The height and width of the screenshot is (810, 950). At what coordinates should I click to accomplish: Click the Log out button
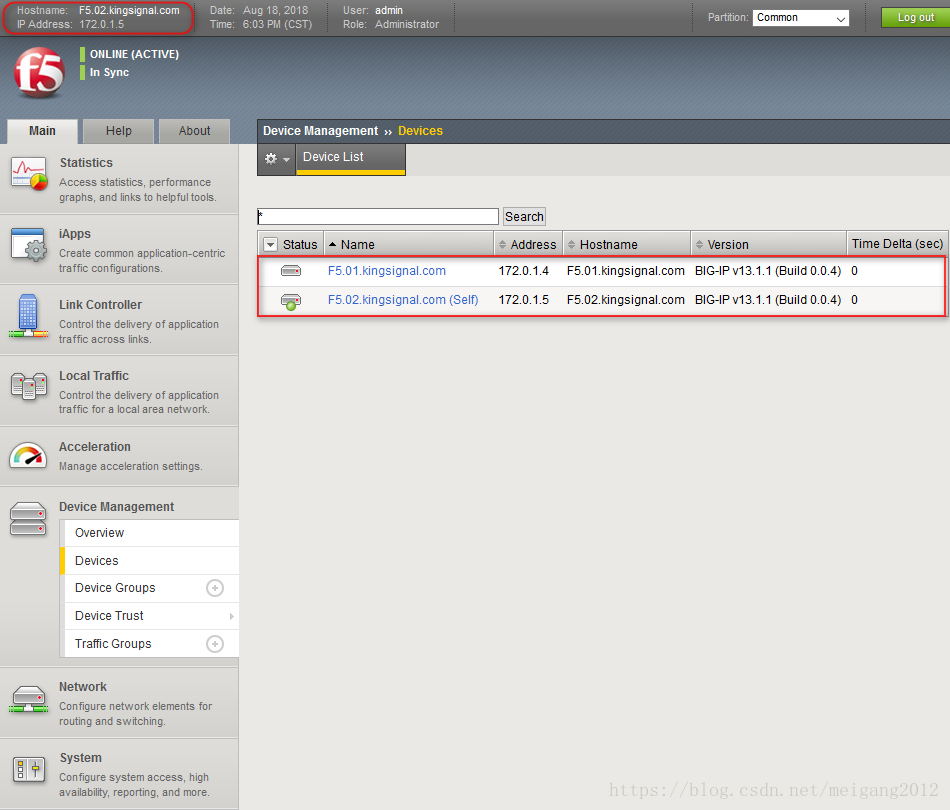click(x=915, y=18)
